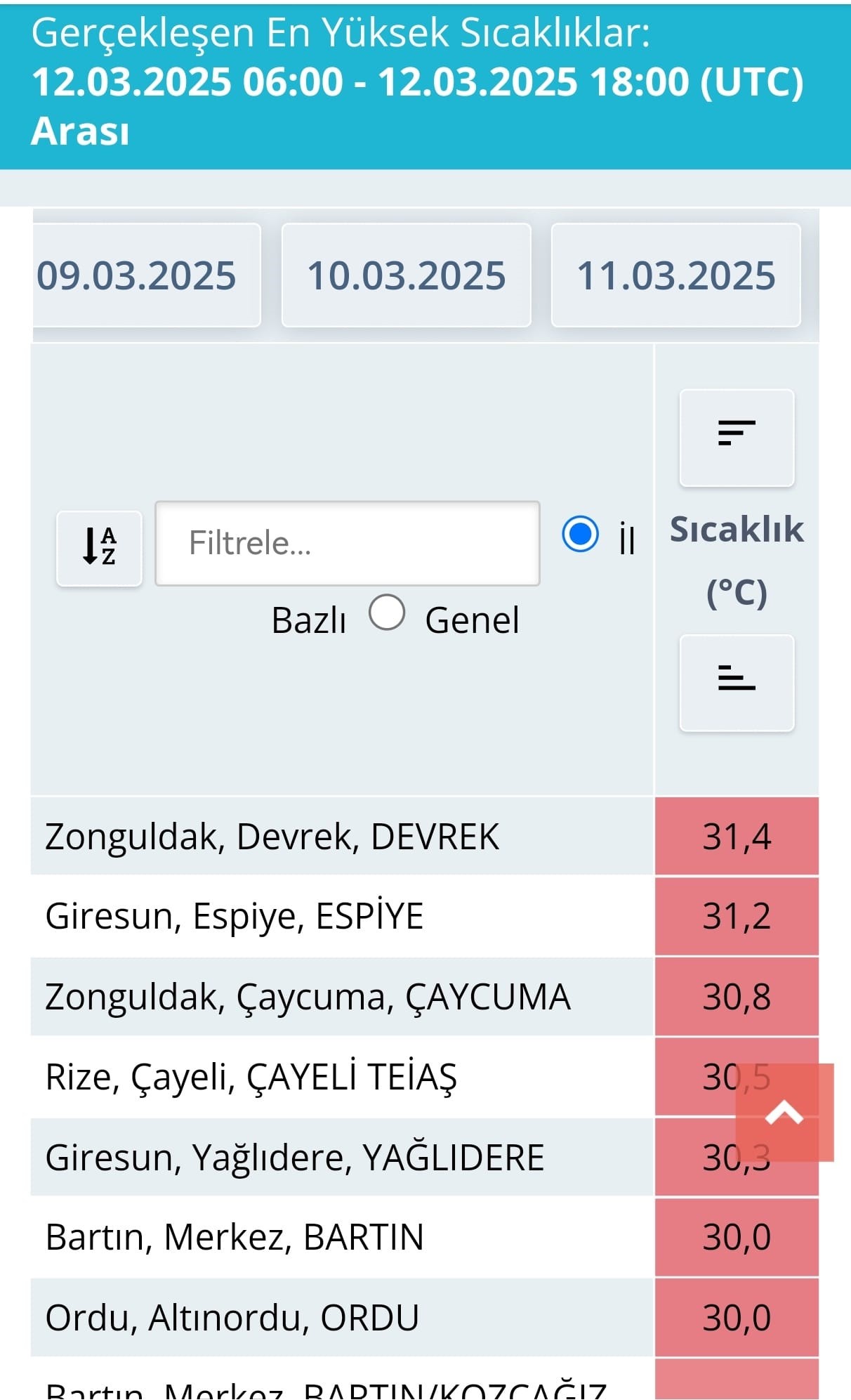The width and height of the screenshot is (851, 1400).
Task: Click the A-Z sort icon
Action: [98, 547]
